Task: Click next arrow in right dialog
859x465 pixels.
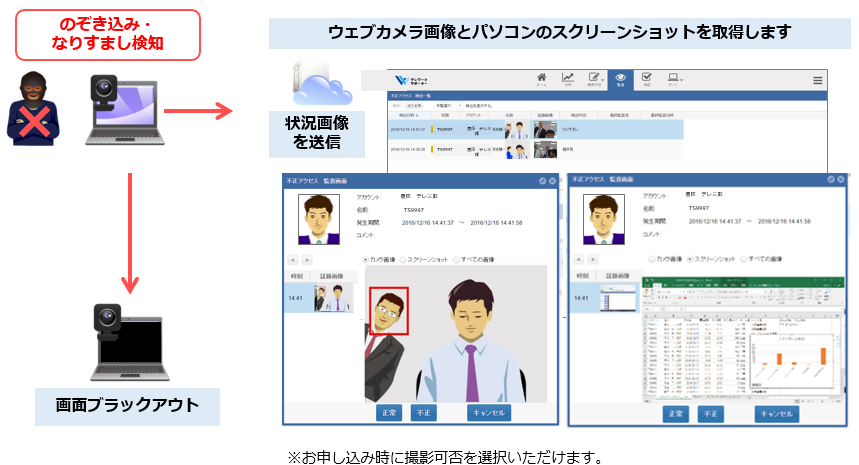Action: pos(593,258)
